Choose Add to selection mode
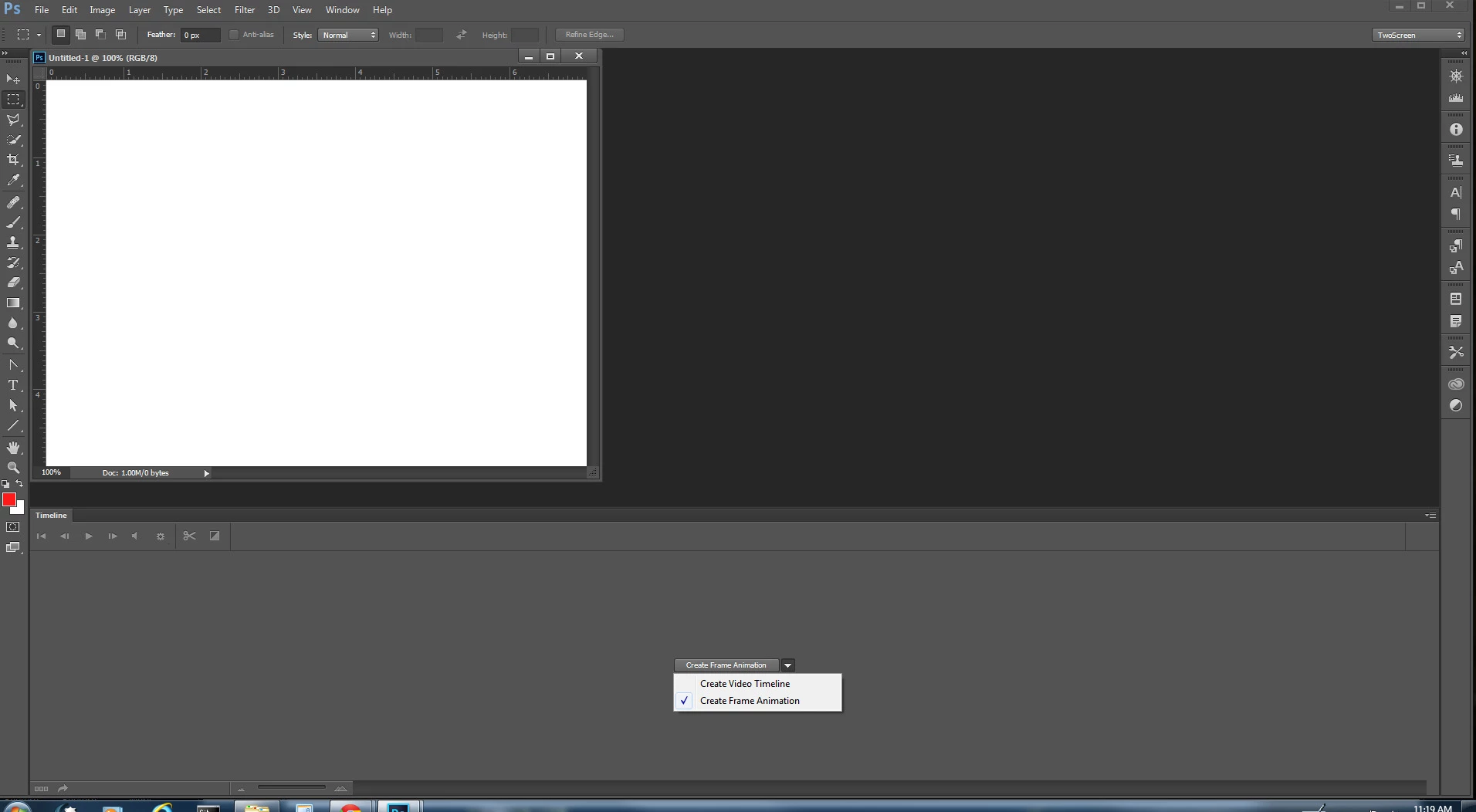 (80, 34)
